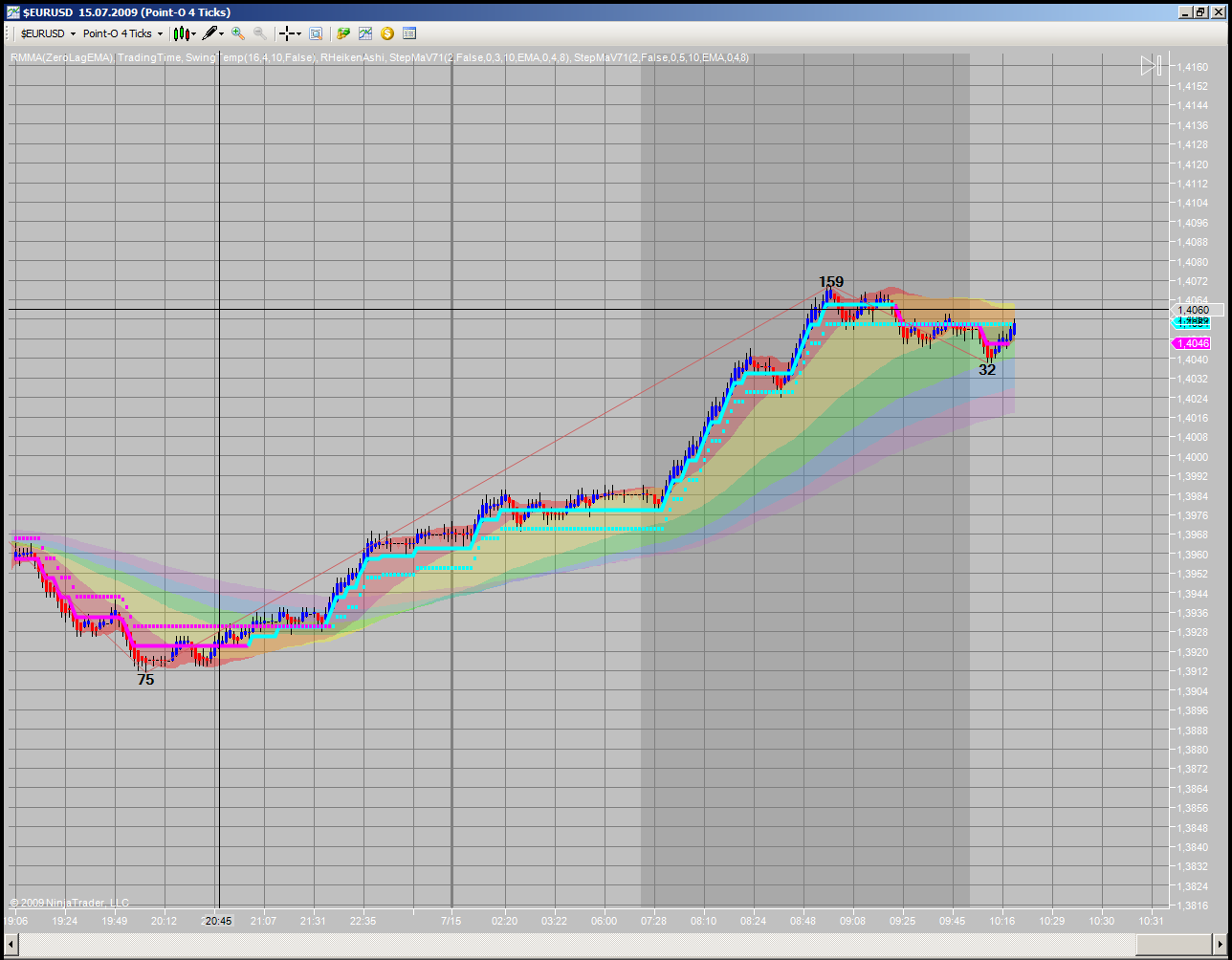This screenshot has height=960, width=1232.
Task: Open the Point-O 4 Ticks interval dropdown
Action: click(122, 33)
